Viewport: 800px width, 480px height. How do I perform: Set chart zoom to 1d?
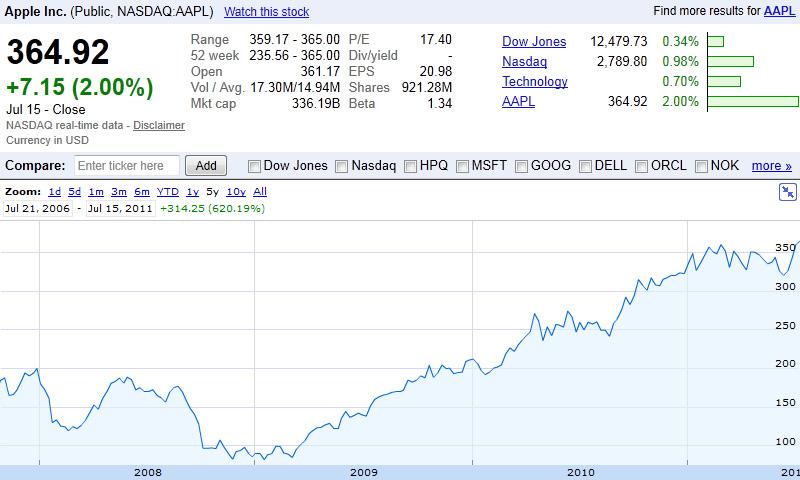55,192
